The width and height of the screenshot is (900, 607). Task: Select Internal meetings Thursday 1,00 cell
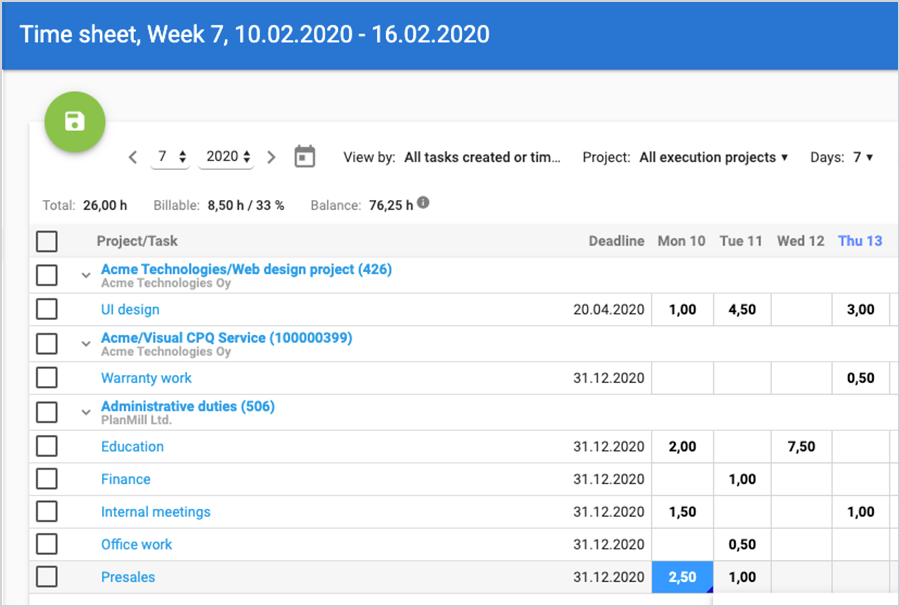[x=860, y=512]
